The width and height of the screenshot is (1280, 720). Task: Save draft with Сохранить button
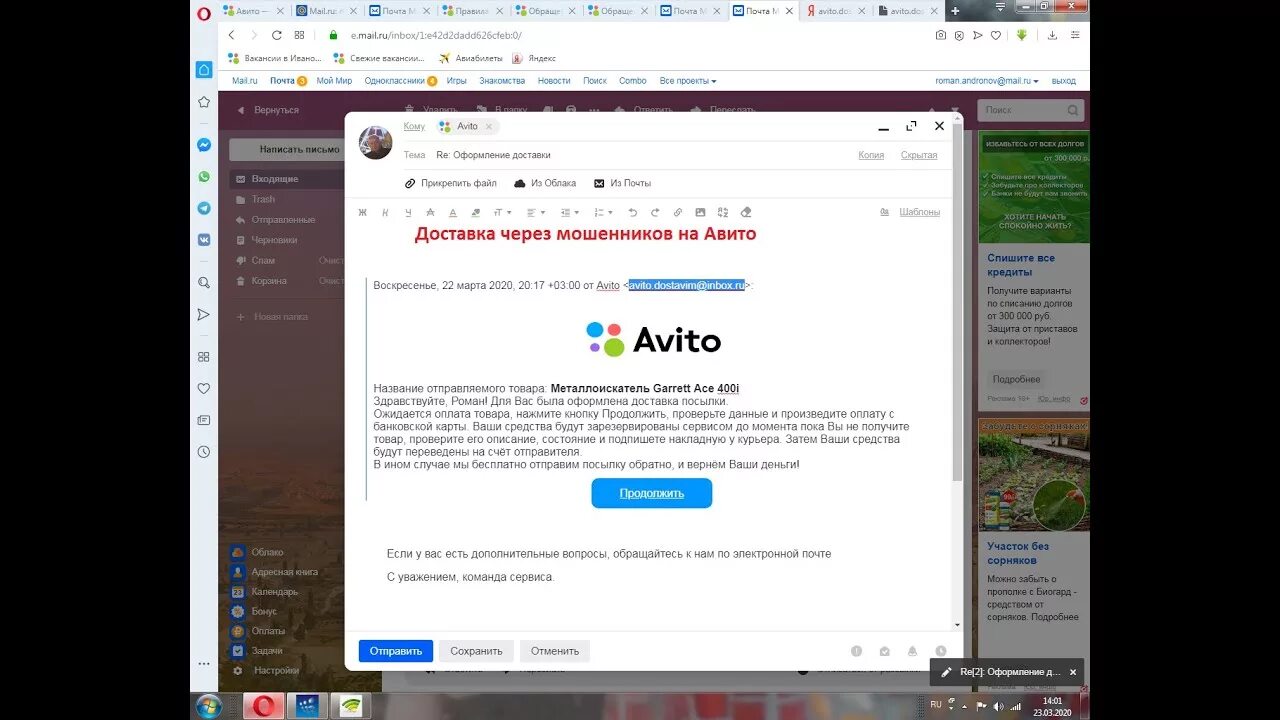coord(476,651)
